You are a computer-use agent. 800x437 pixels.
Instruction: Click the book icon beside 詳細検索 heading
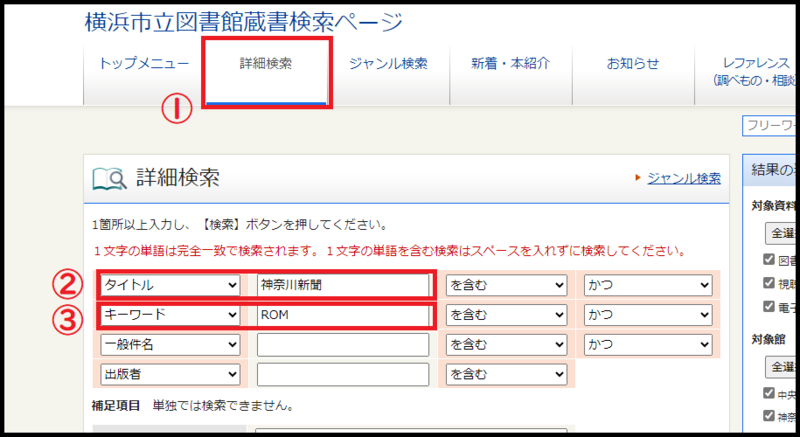tap(109, 179)
